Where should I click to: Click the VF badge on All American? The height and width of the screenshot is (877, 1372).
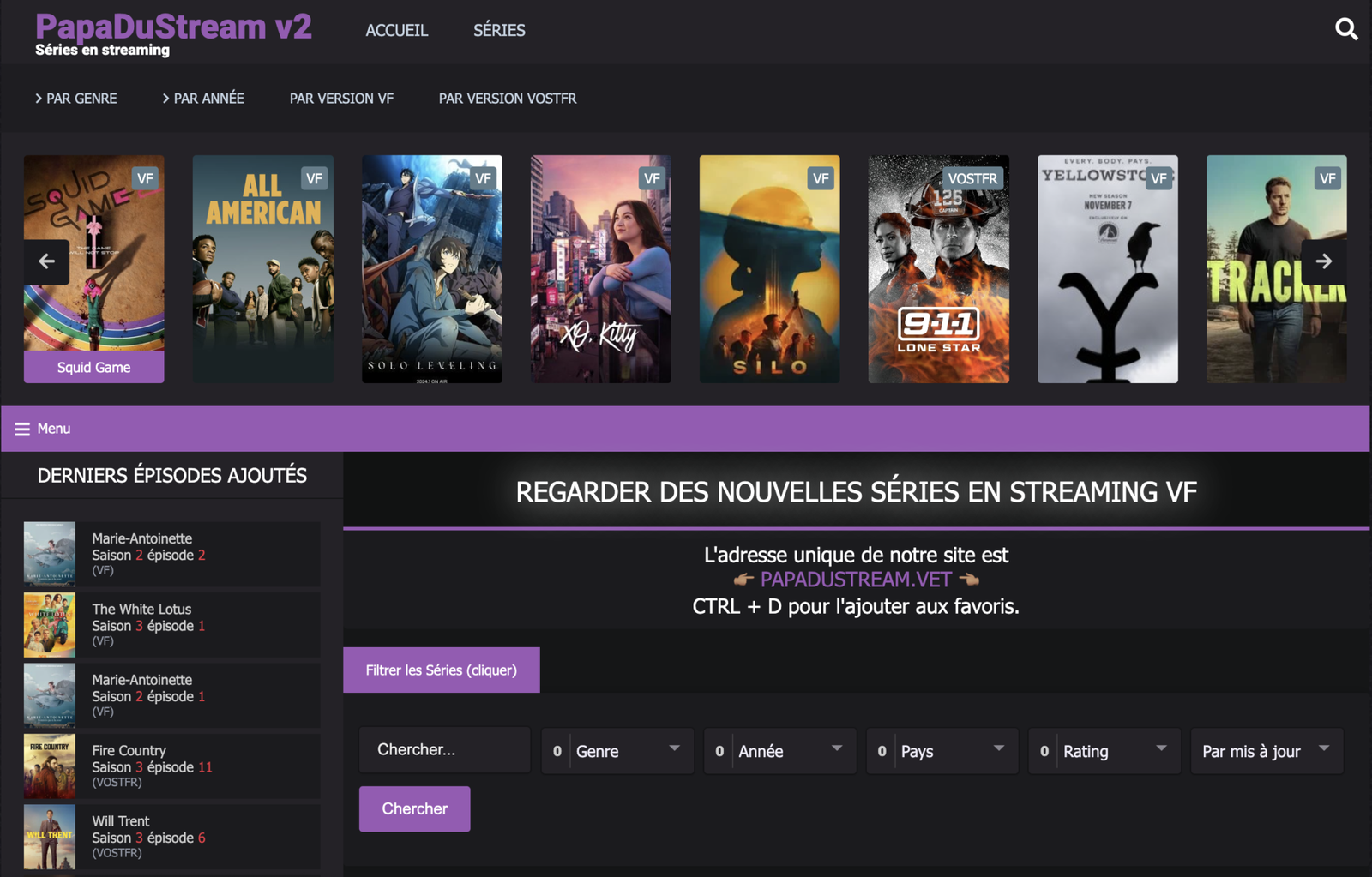(314, 178)
